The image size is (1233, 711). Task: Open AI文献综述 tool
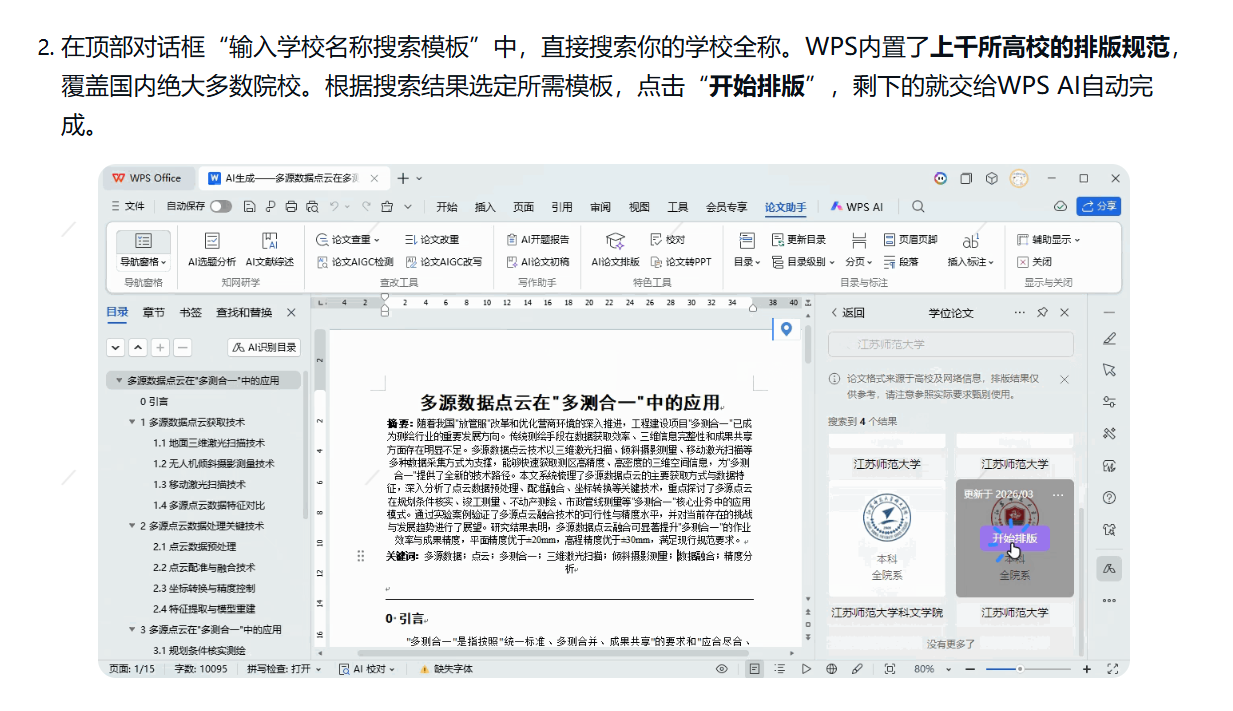point(270,250)
